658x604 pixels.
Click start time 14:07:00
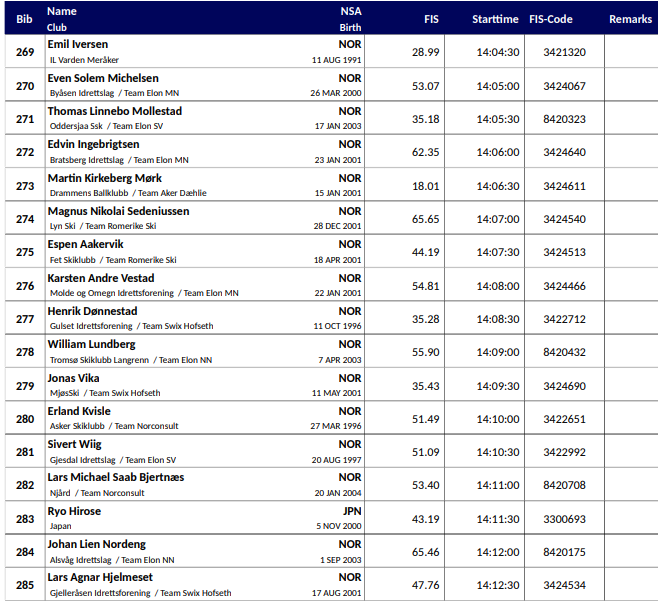point(496,219)
